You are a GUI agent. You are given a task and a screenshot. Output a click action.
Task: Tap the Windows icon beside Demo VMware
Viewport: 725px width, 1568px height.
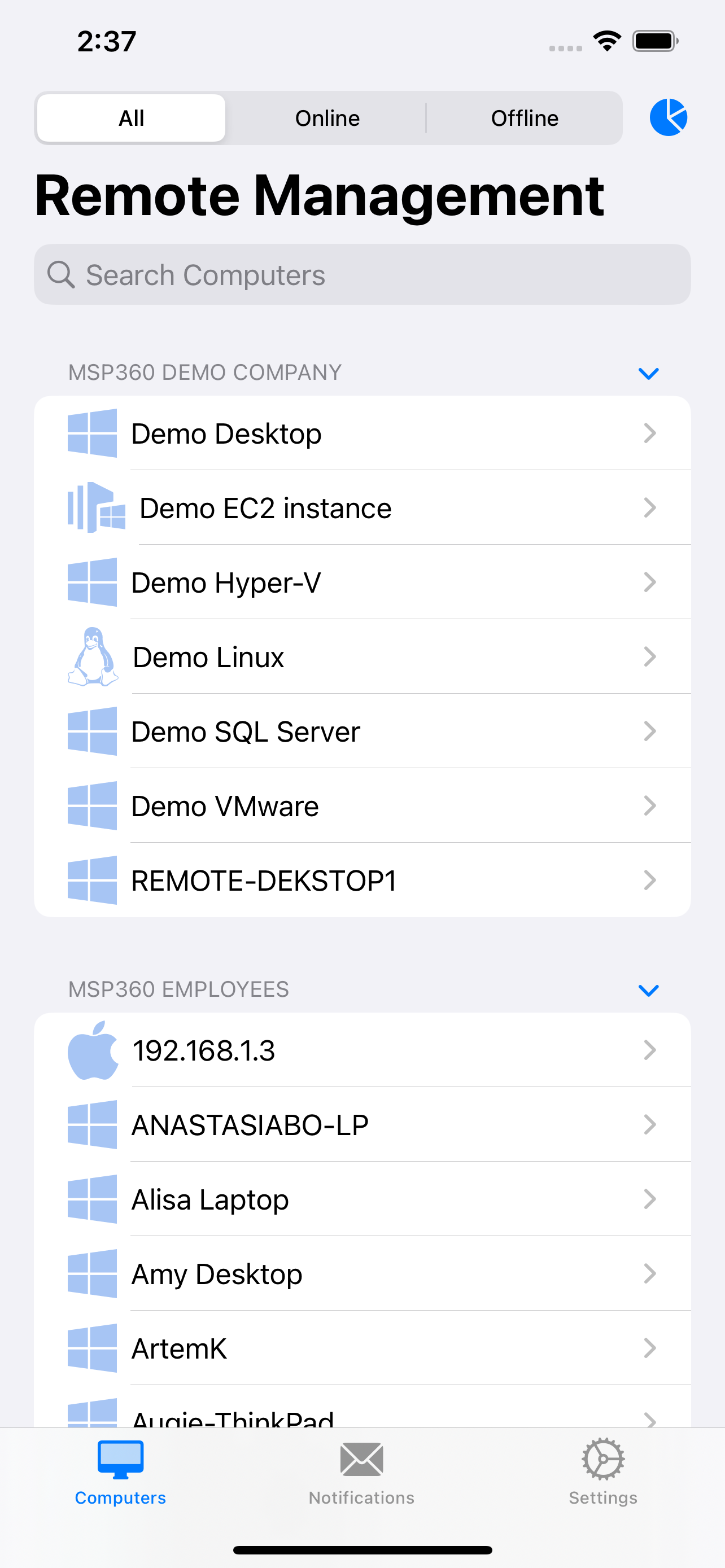point(92,805)
